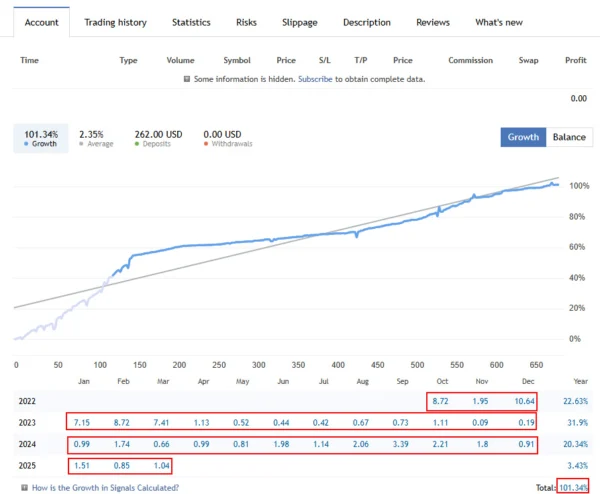Screen dimensions: 600x494
Task: Click the blue Growth legend dot
Action: [27, 145]
